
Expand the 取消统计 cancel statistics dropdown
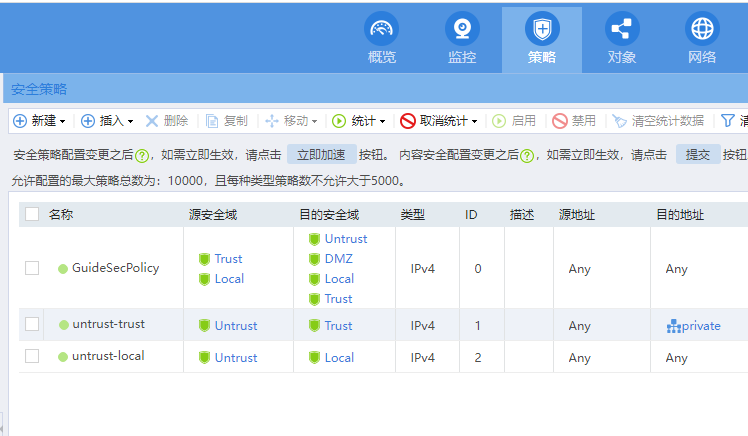point(474,121)
